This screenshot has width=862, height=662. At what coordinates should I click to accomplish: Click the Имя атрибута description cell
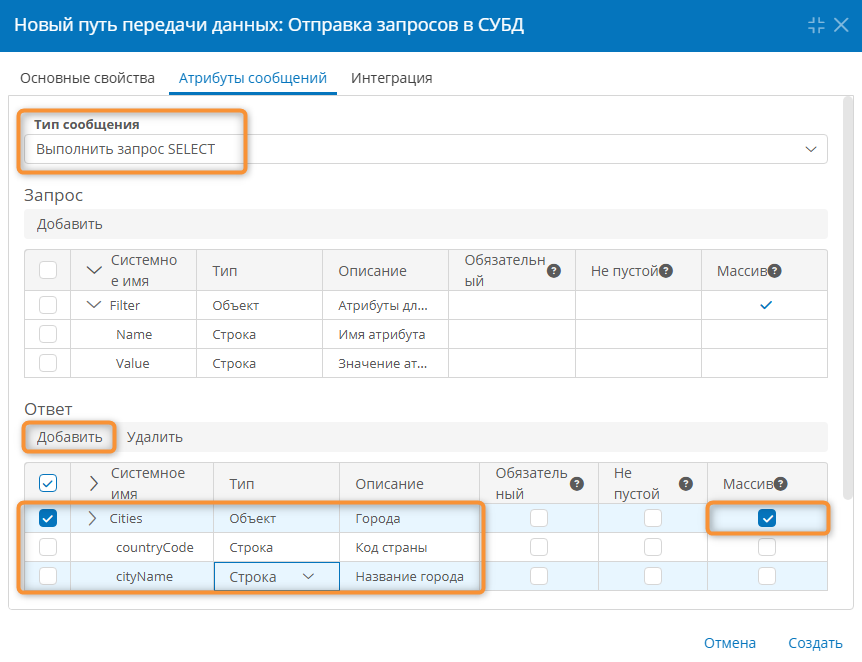point(385,334)
